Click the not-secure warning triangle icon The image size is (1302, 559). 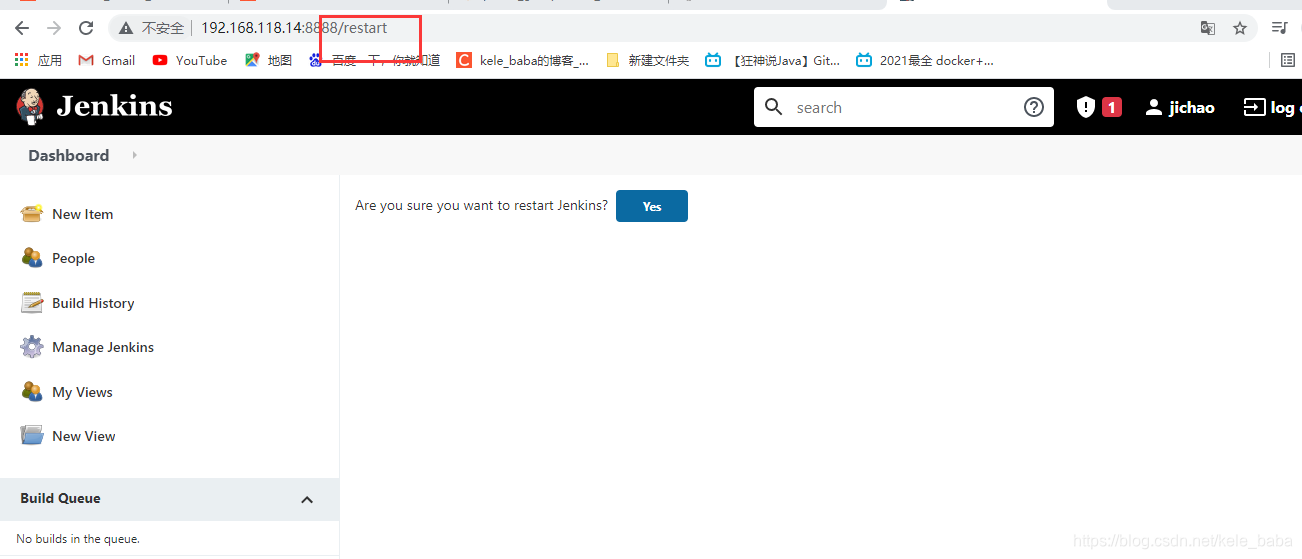(x=126, y=28)
